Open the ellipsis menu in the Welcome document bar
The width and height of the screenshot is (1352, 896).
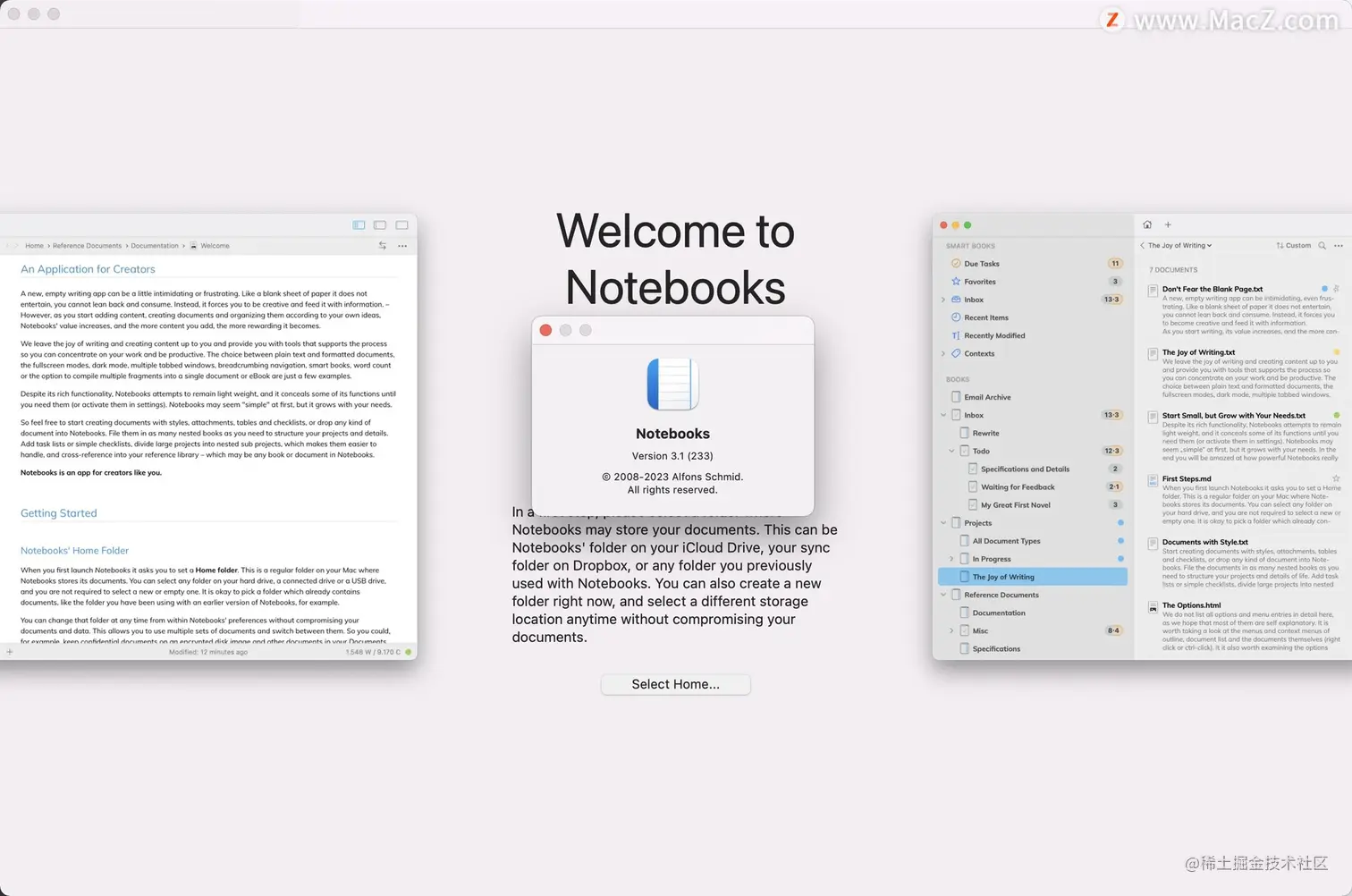coord(402,245)
